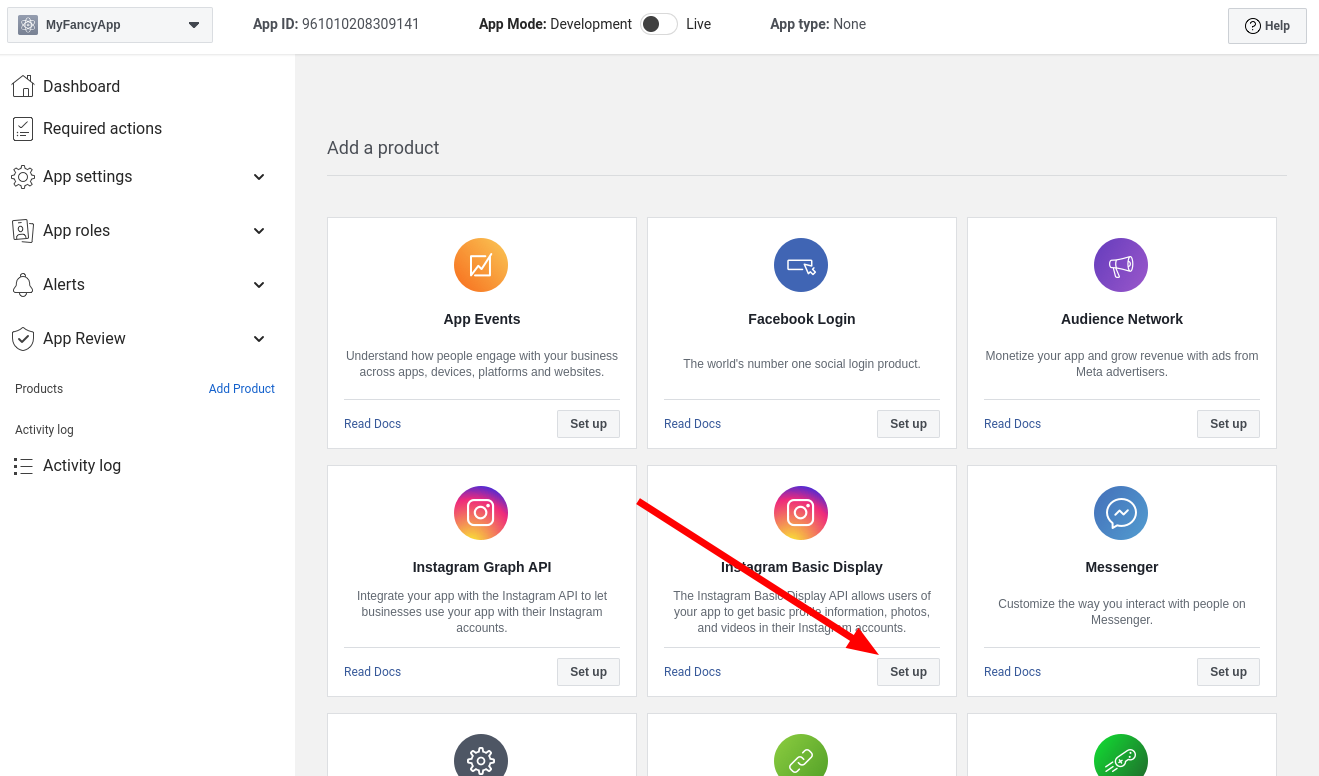Click the Messenger product icon

1121,513
